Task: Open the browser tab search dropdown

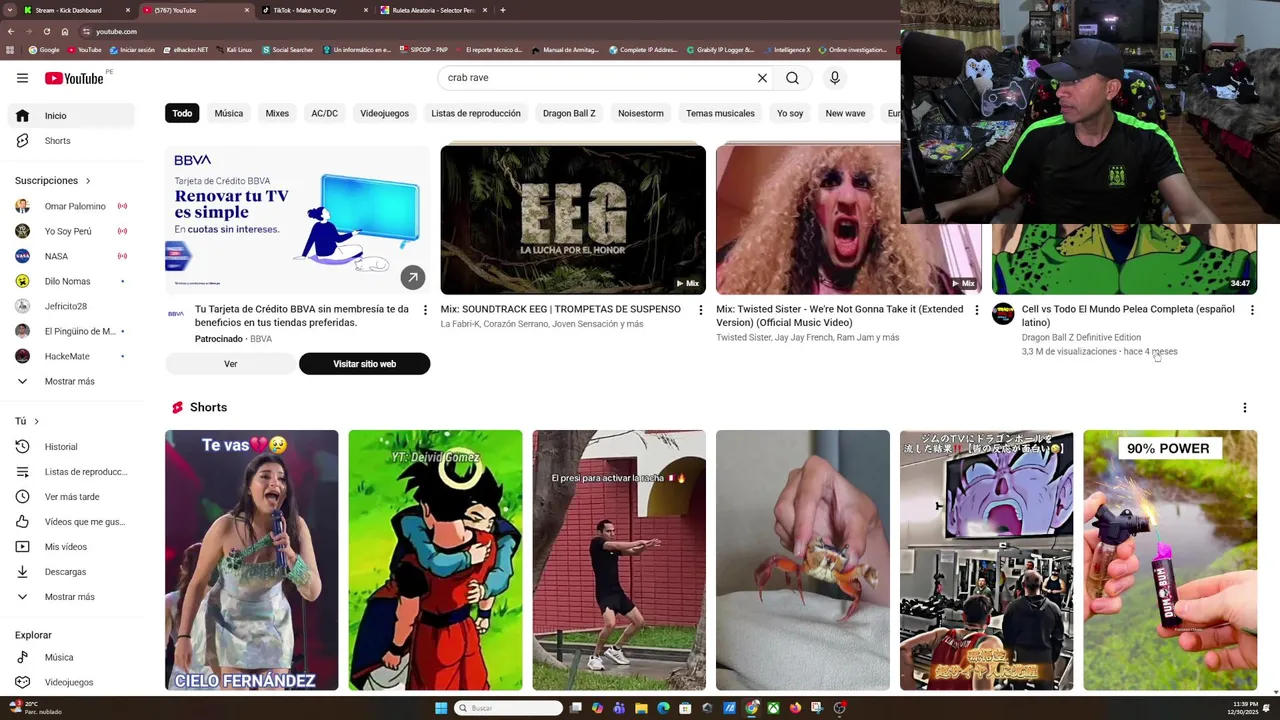Action: [9, 10]
